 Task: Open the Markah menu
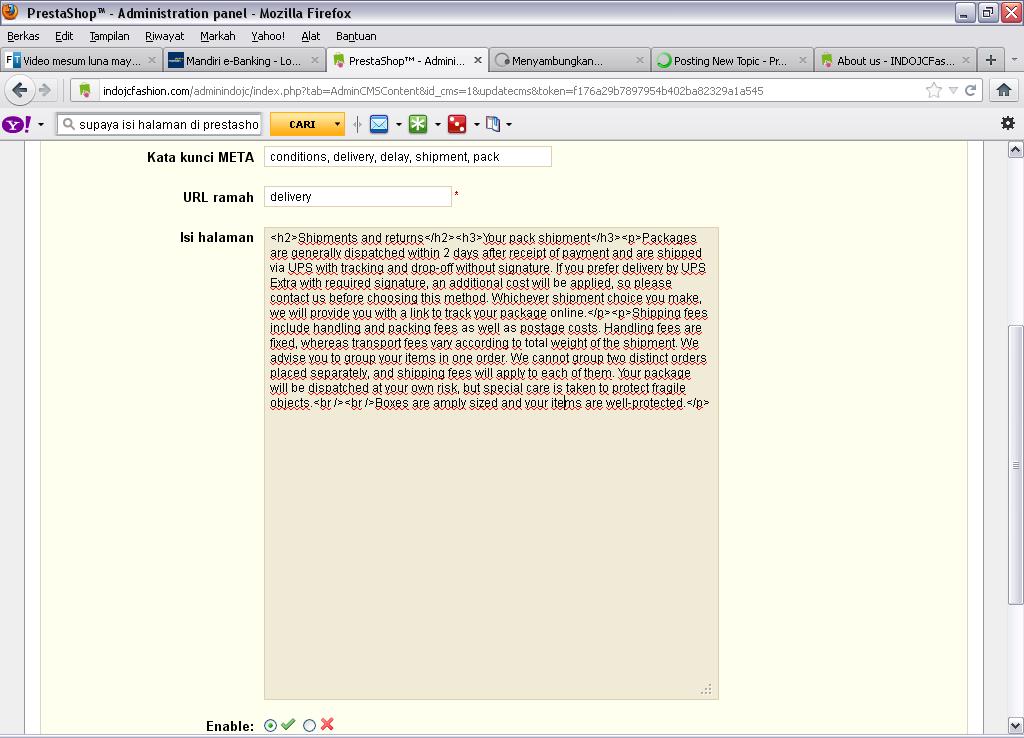point(217,36)
